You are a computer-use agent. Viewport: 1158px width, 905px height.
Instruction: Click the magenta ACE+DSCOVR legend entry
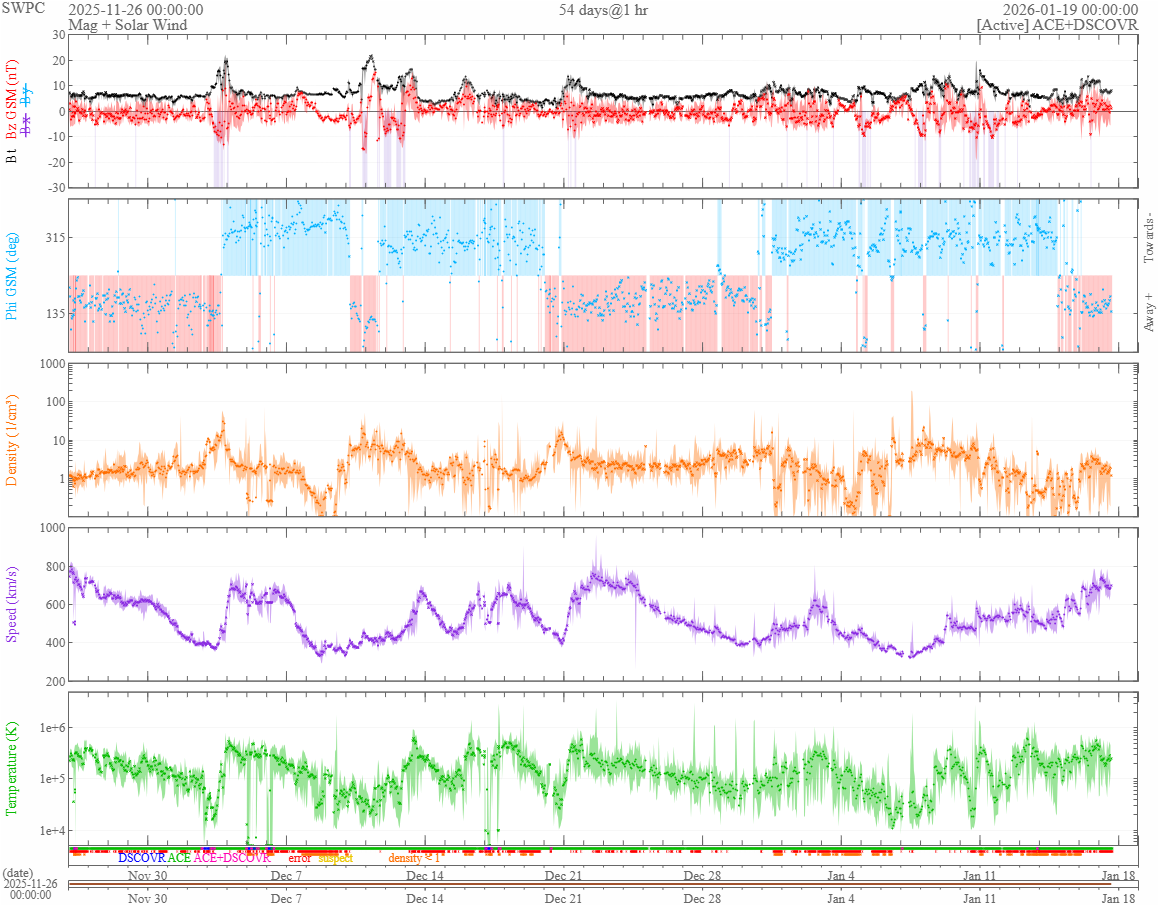232,858
